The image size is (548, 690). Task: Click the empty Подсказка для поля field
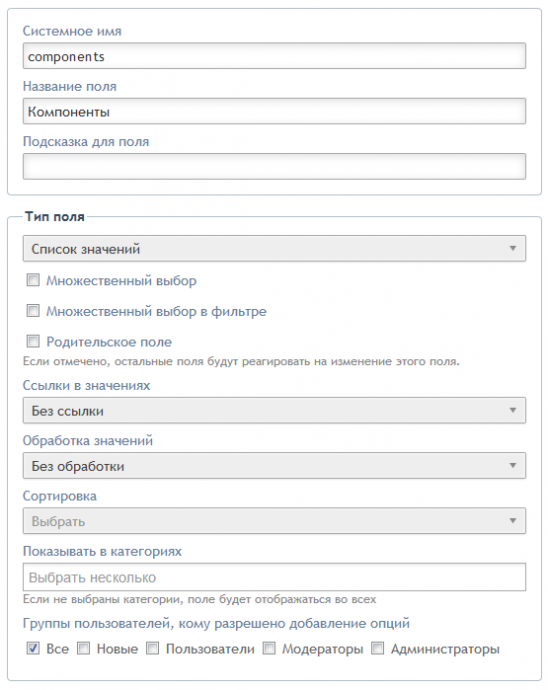274,166
